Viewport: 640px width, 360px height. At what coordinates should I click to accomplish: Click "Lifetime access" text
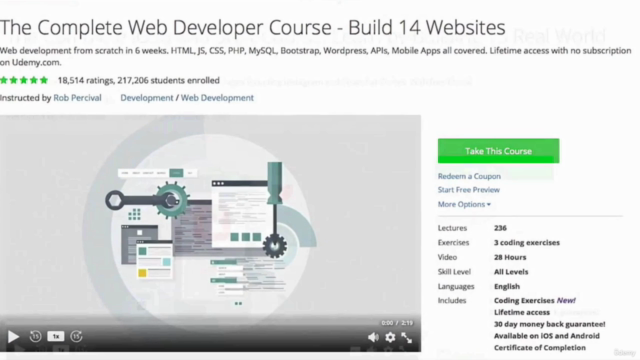[x=522, y=313]
